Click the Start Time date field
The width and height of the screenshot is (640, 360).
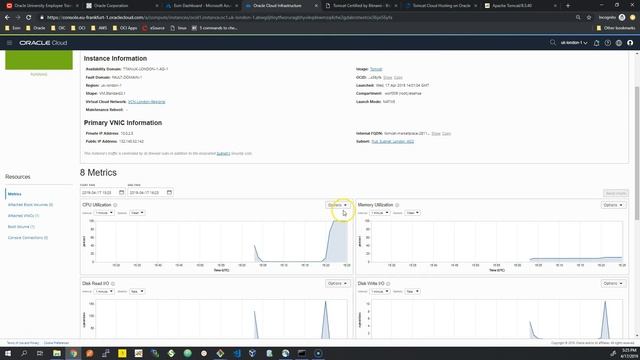[x=103, y=192]
